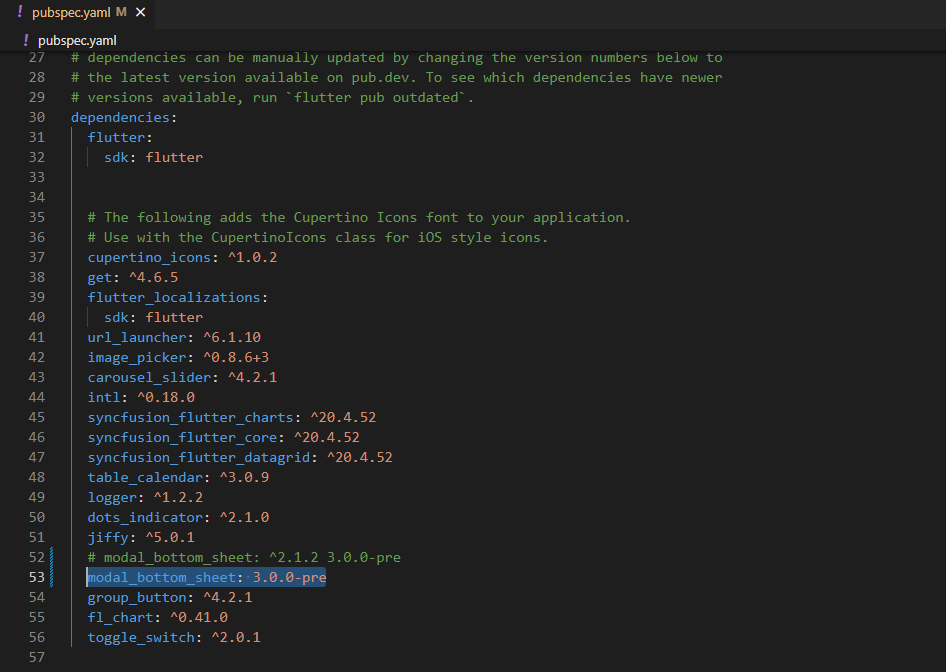
Task: Click line number 52 in the gutter
Action: tap(37, 557)
